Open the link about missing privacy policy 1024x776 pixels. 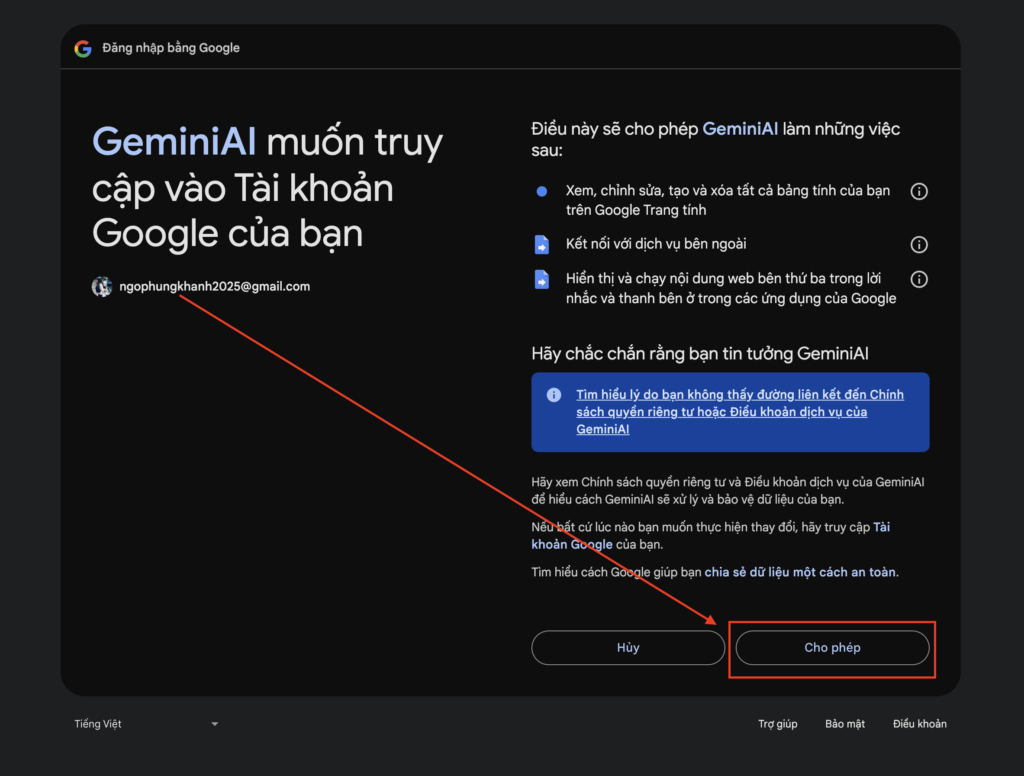pyautogui.click(x=739, y=412)
